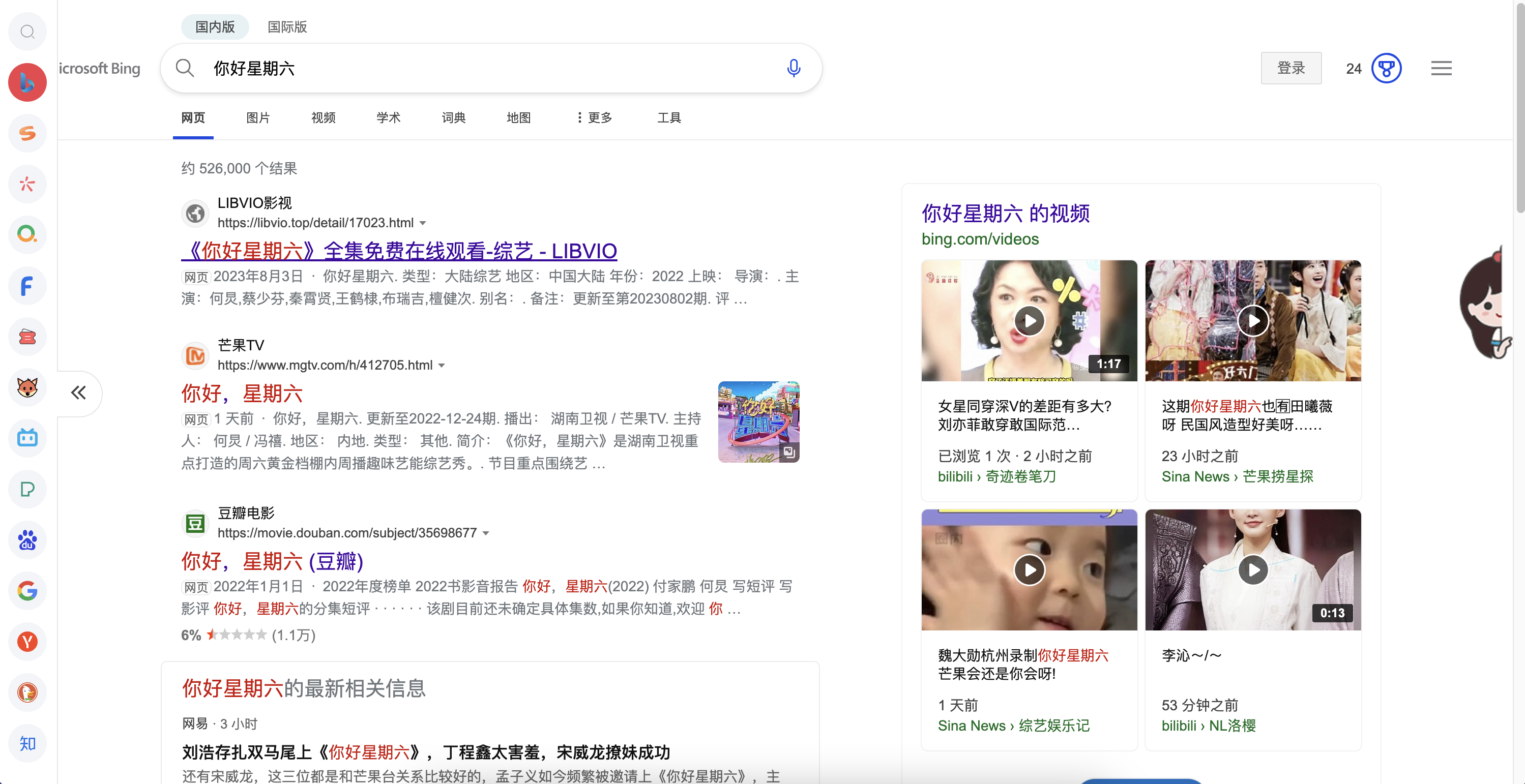Select the Bilibili sidebar icon

coord(27,438)
